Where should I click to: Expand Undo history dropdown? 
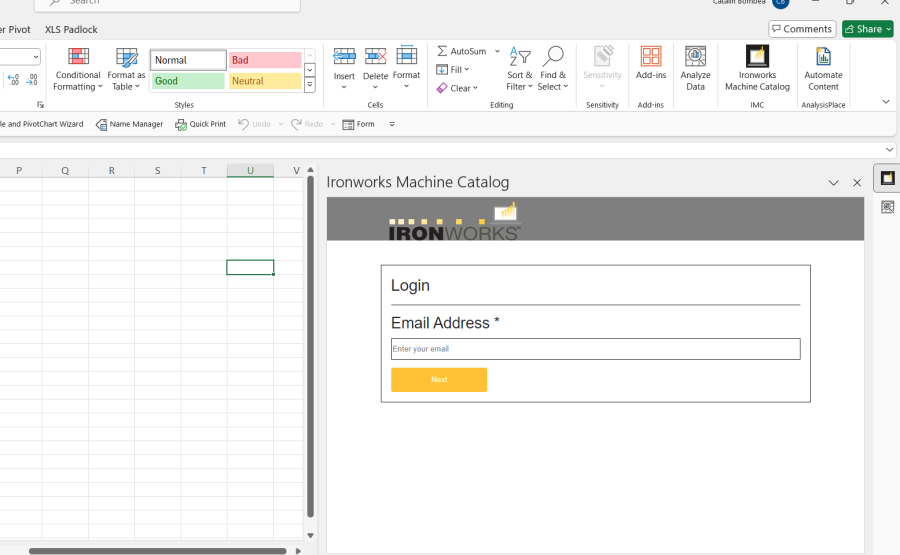point(281,124)
